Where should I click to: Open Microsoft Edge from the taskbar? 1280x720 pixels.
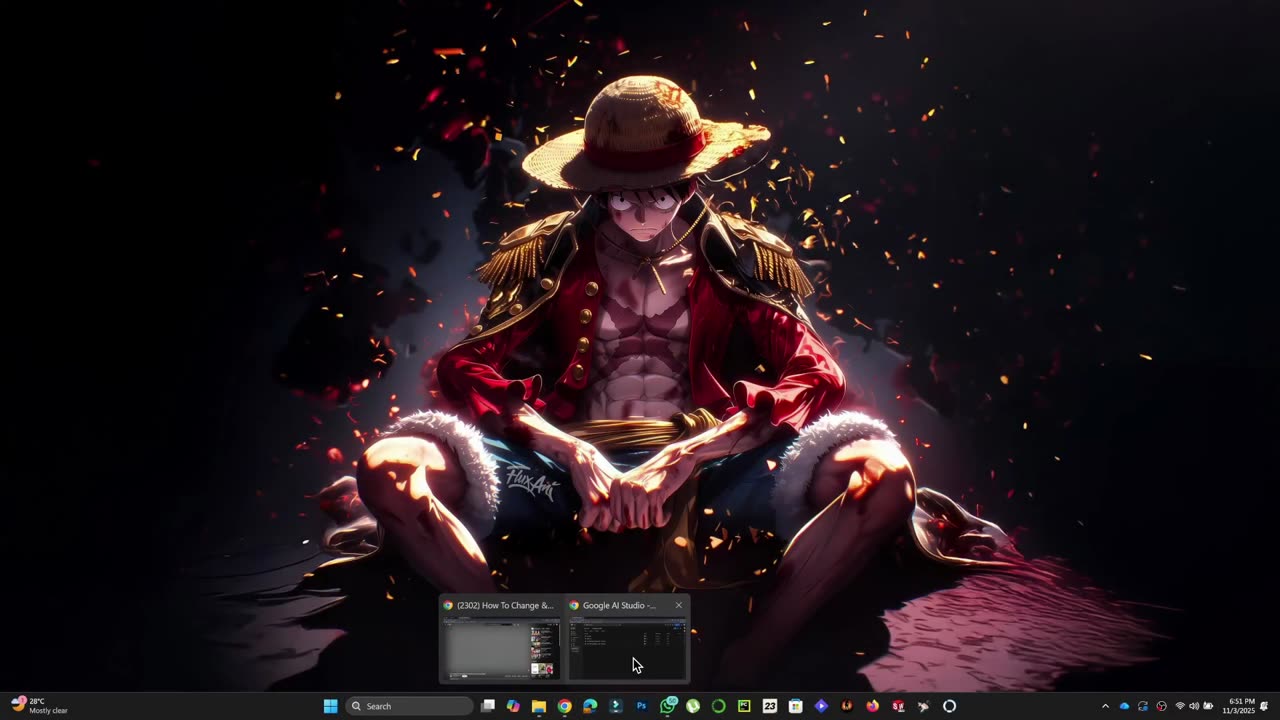(x=590, y=706)
